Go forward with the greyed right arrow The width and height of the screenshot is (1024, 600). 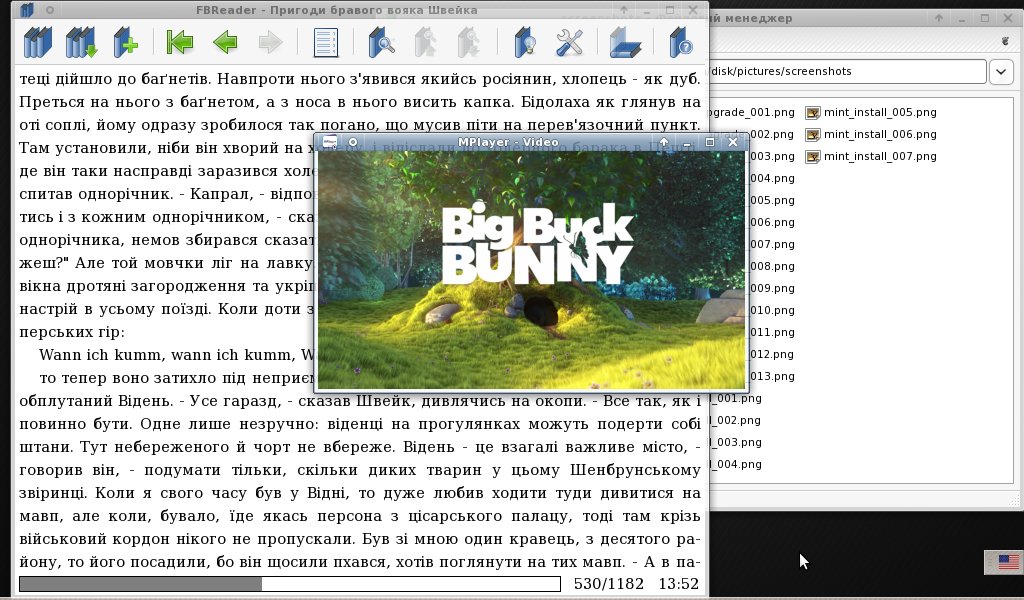coord(270,43)
